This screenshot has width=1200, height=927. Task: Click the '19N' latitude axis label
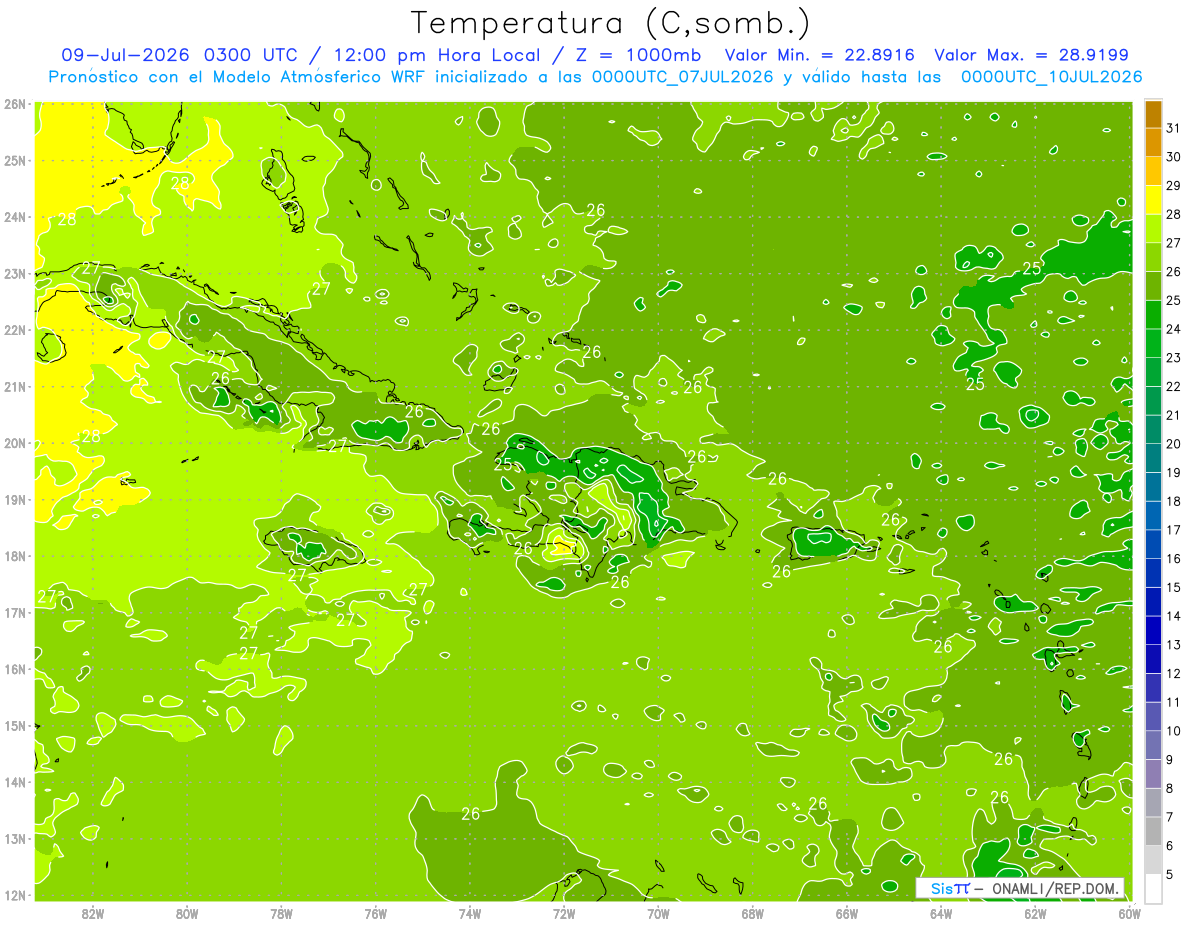(15, 499)
